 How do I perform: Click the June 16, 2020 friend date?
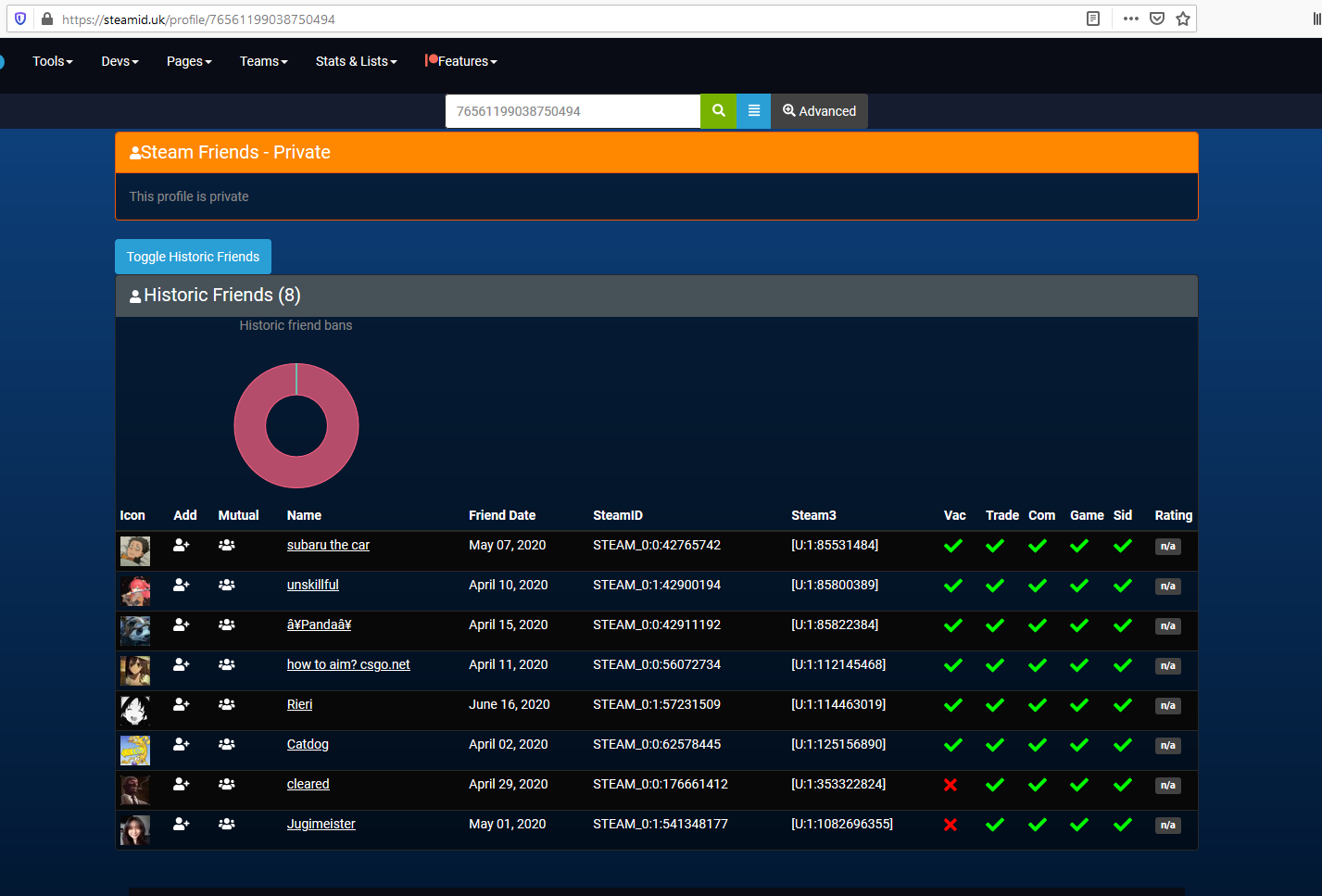pyautogui.click(x=510, y=704)
